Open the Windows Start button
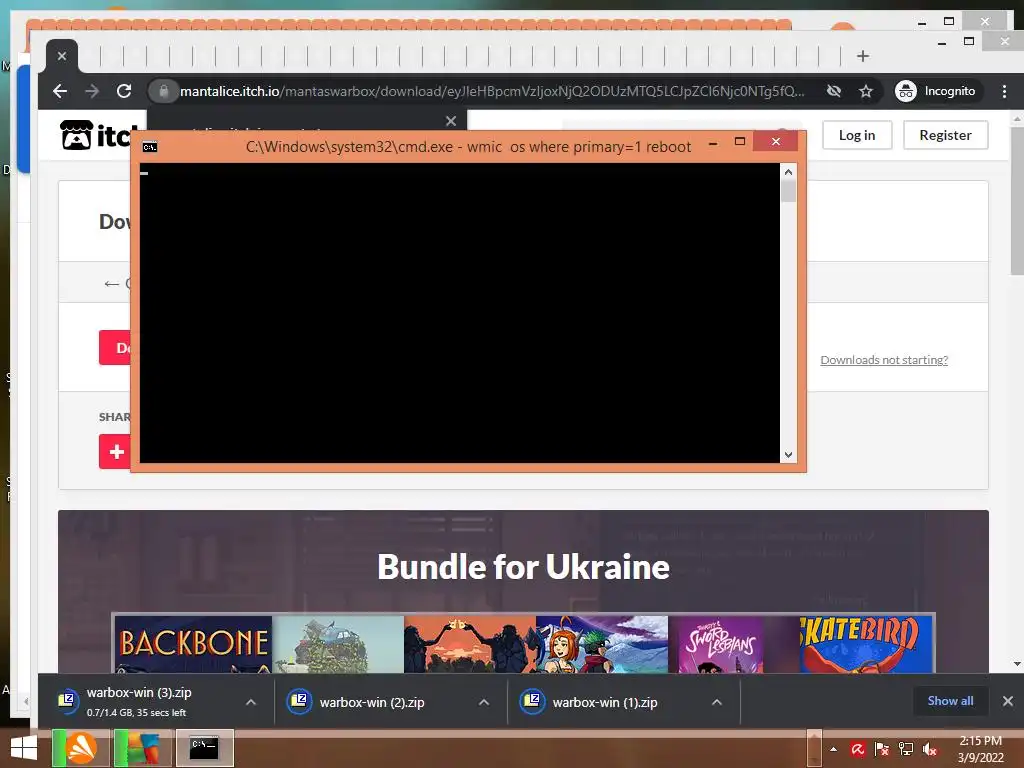 (24, 749)
